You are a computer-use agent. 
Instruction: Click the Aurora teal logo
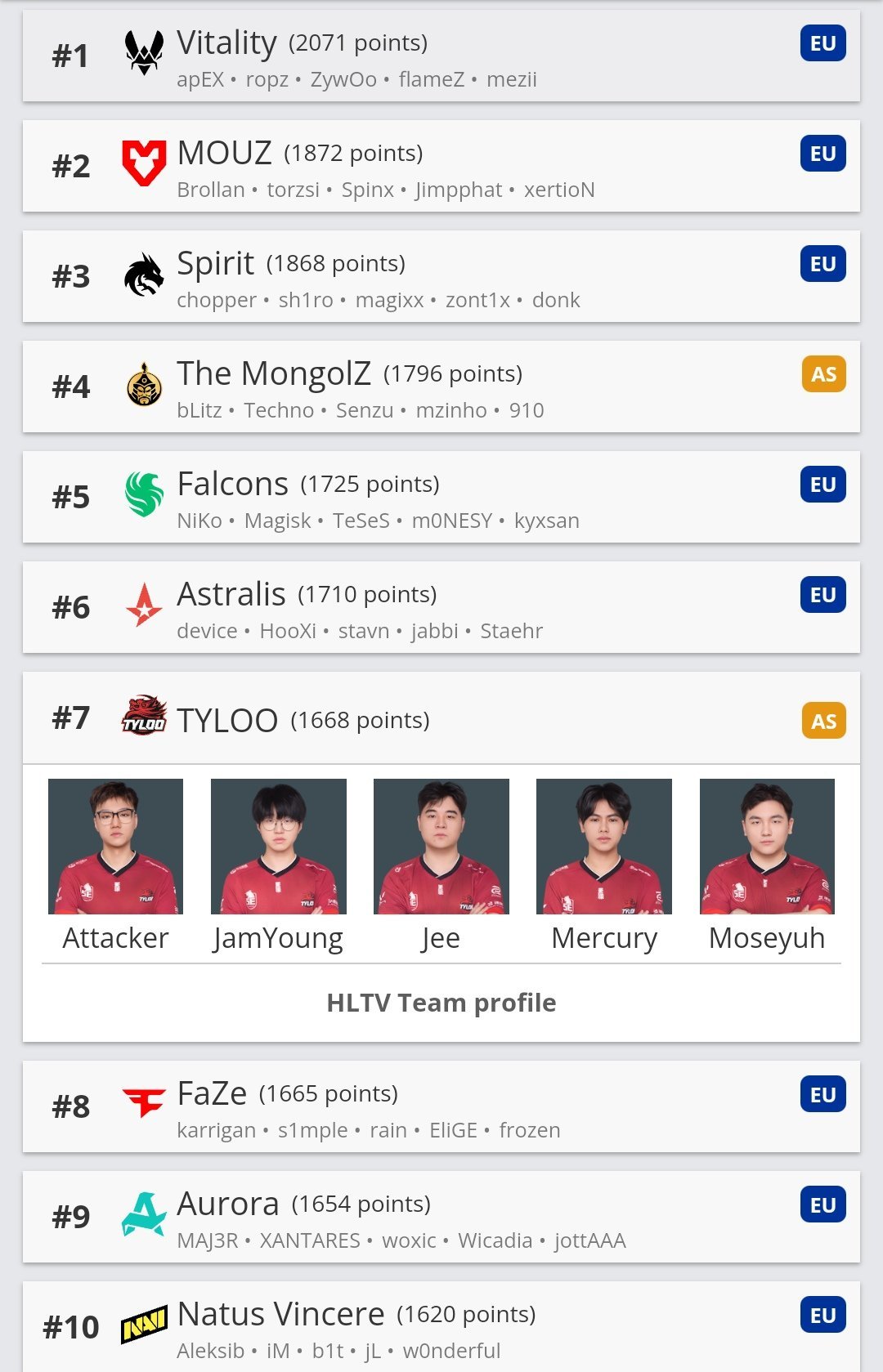[x=144, y=1213]
